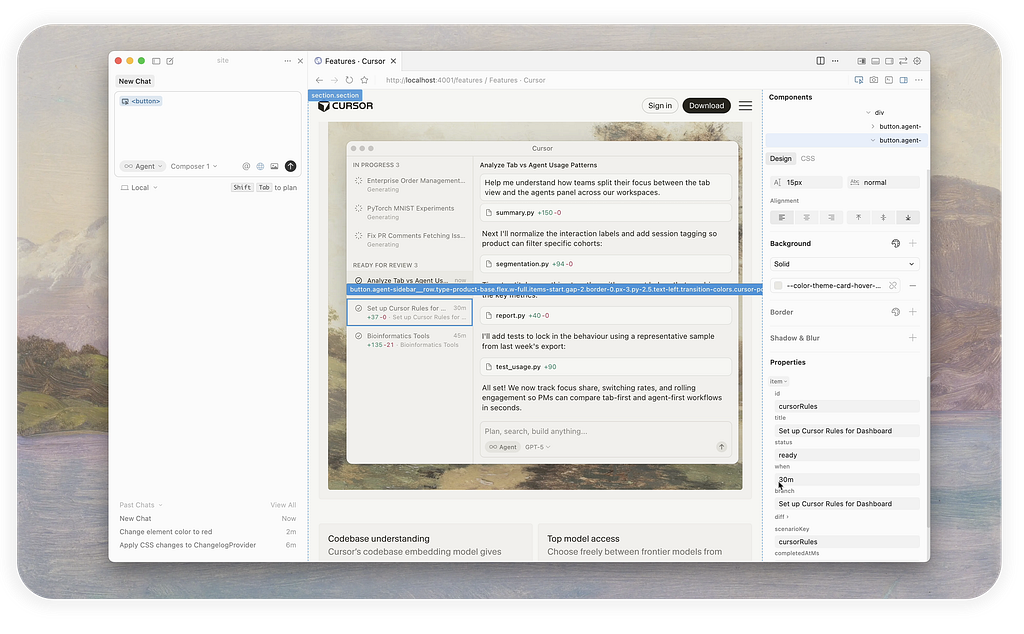Select the Features - Cursor browser tab
The image size is (1024, 634).
pos(355,61)
